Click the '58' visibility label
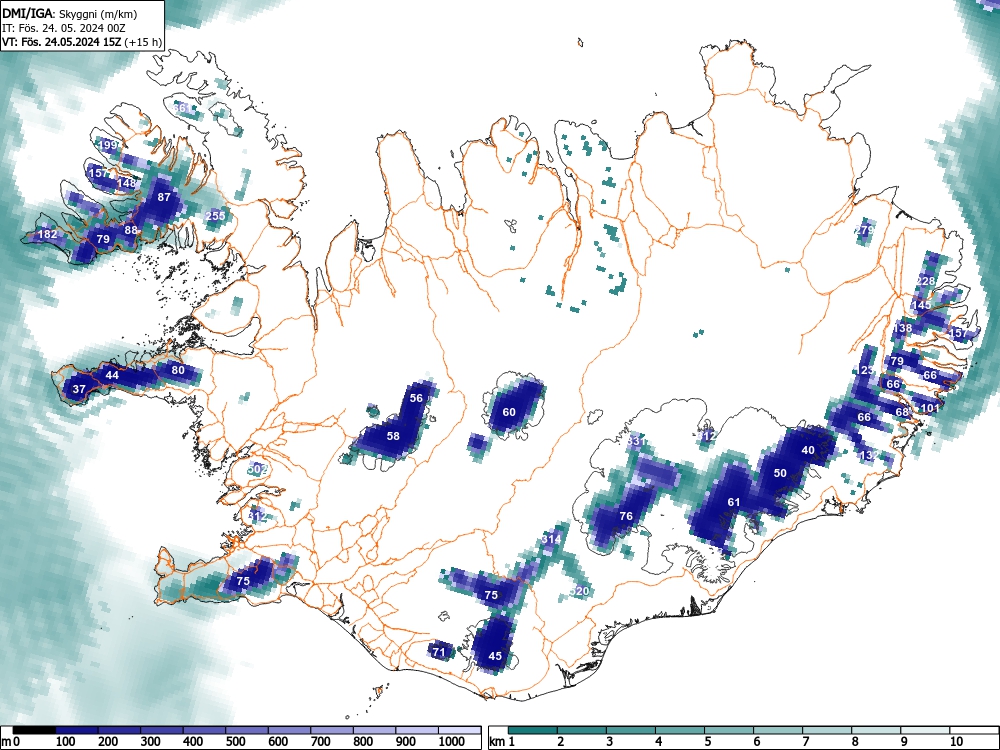This screenshot has height=750, width=1000. (393, 436)
